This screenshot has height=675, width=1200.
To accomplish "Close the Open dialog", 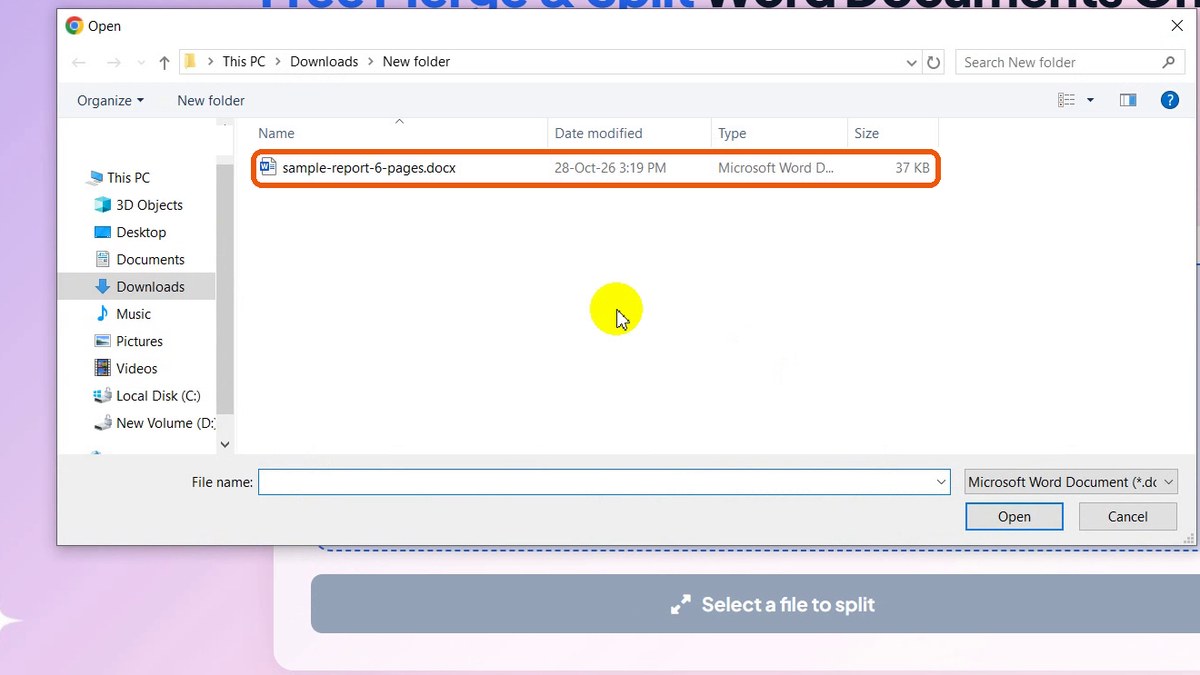I will click(x=1177, y=26).
